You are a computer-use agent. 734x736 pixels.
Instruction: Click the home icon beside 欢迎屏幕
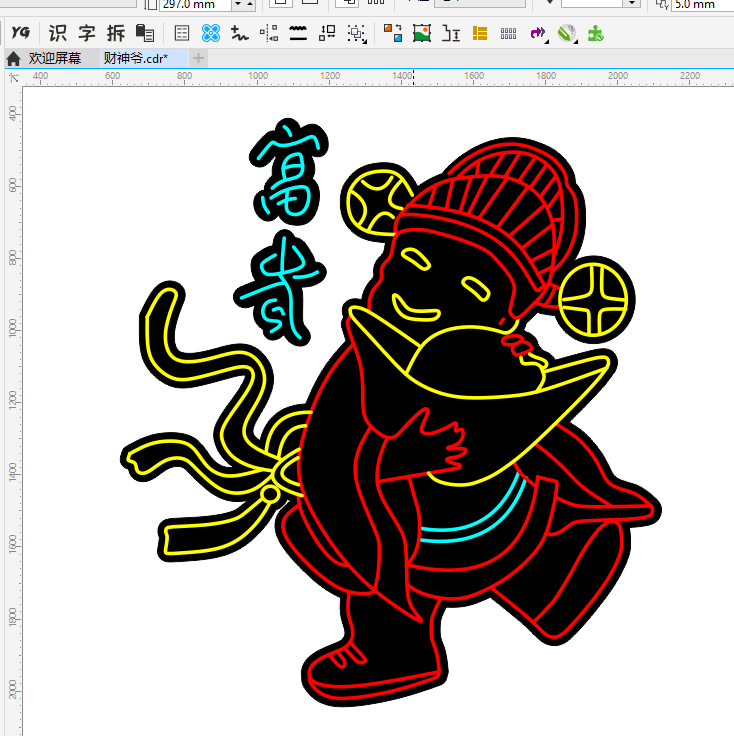click(x=14, y=58)
